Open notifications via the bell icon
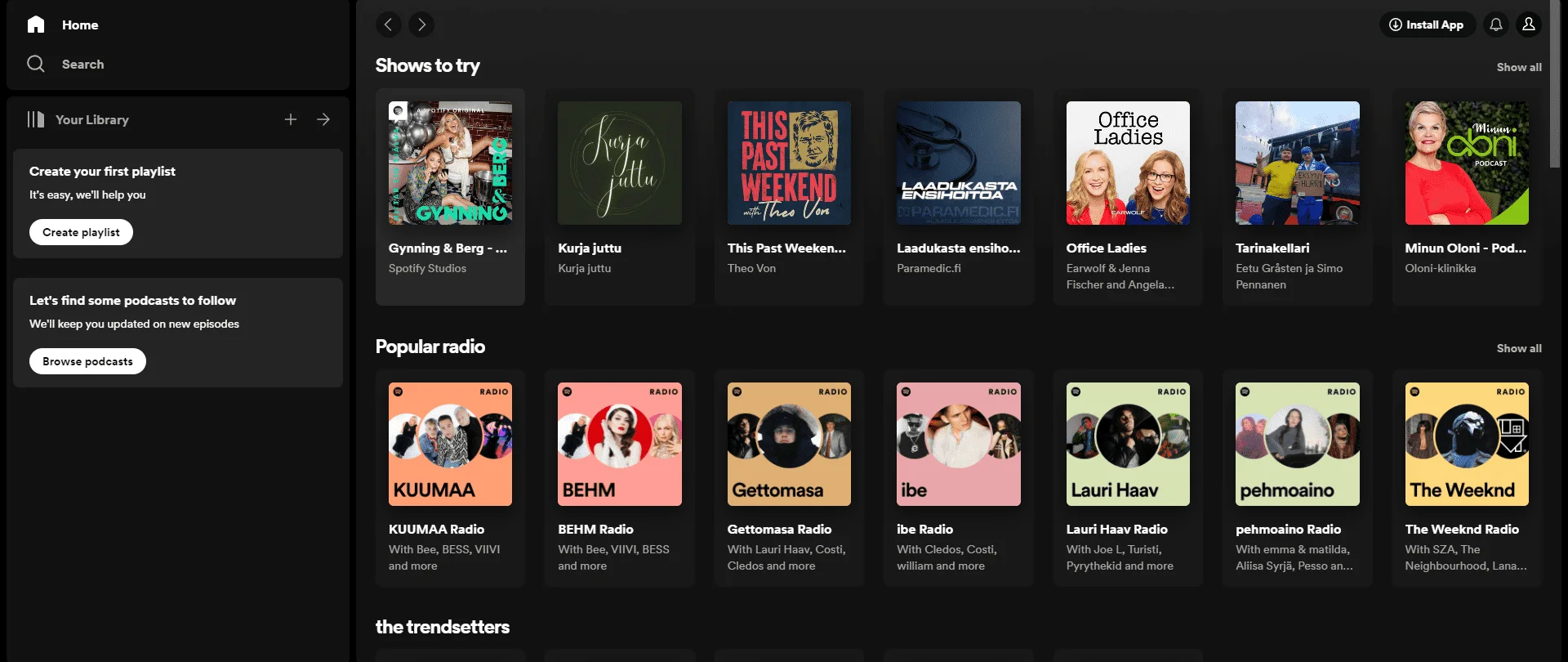Image resolution: width=1568 pixels, height=662 pixels. pyautogui.click(x=1496, y=25)
